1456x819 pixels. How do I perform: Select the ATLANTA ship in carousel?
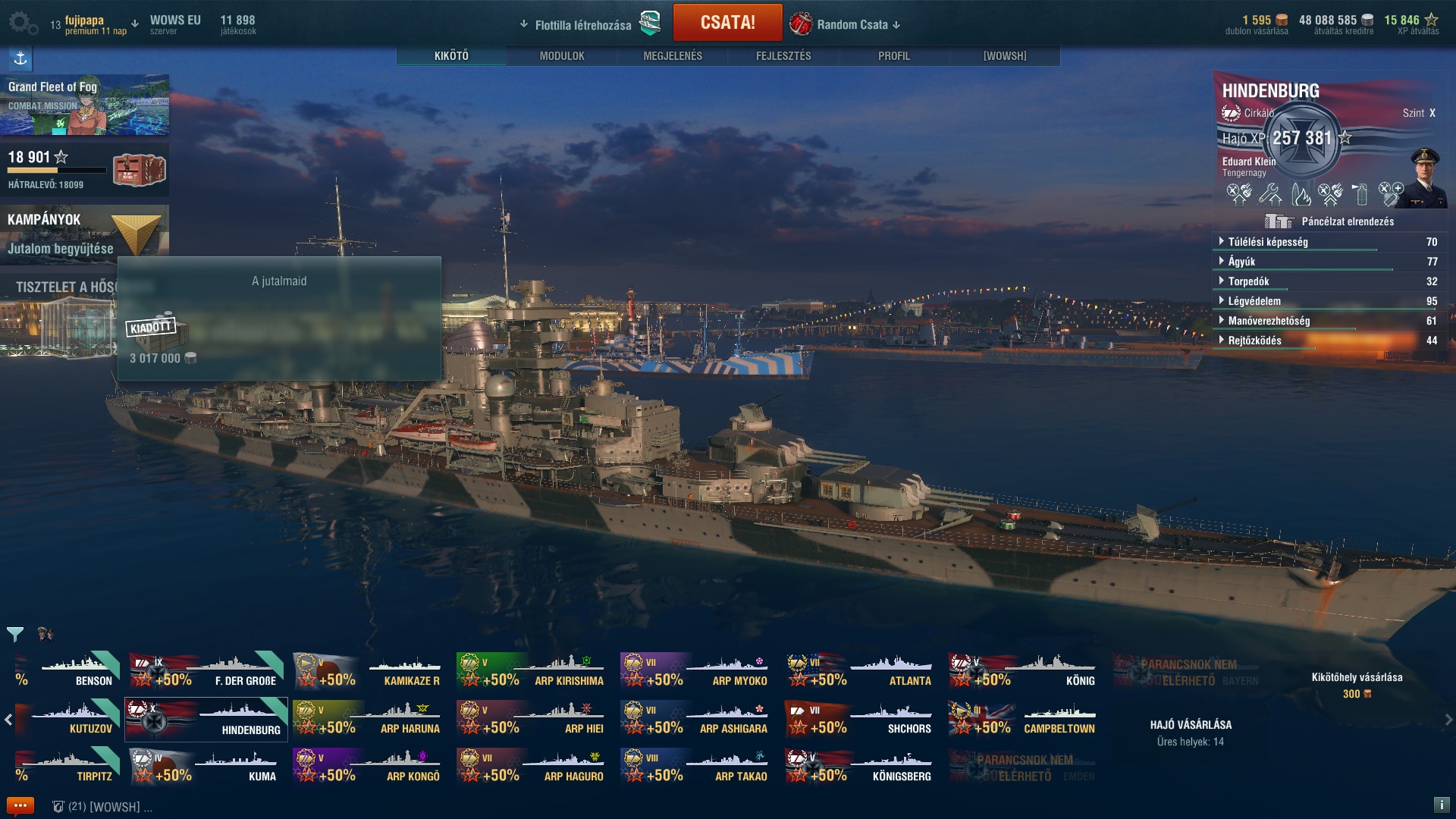pos(860,671)
